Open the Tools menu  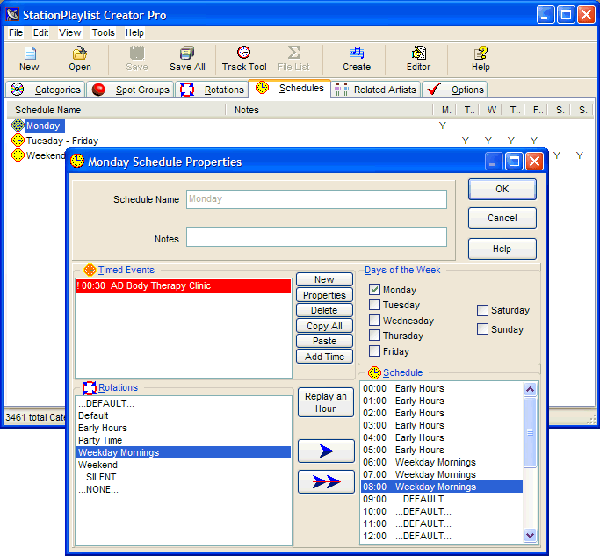pyautogui.click(x=102, y=32)
